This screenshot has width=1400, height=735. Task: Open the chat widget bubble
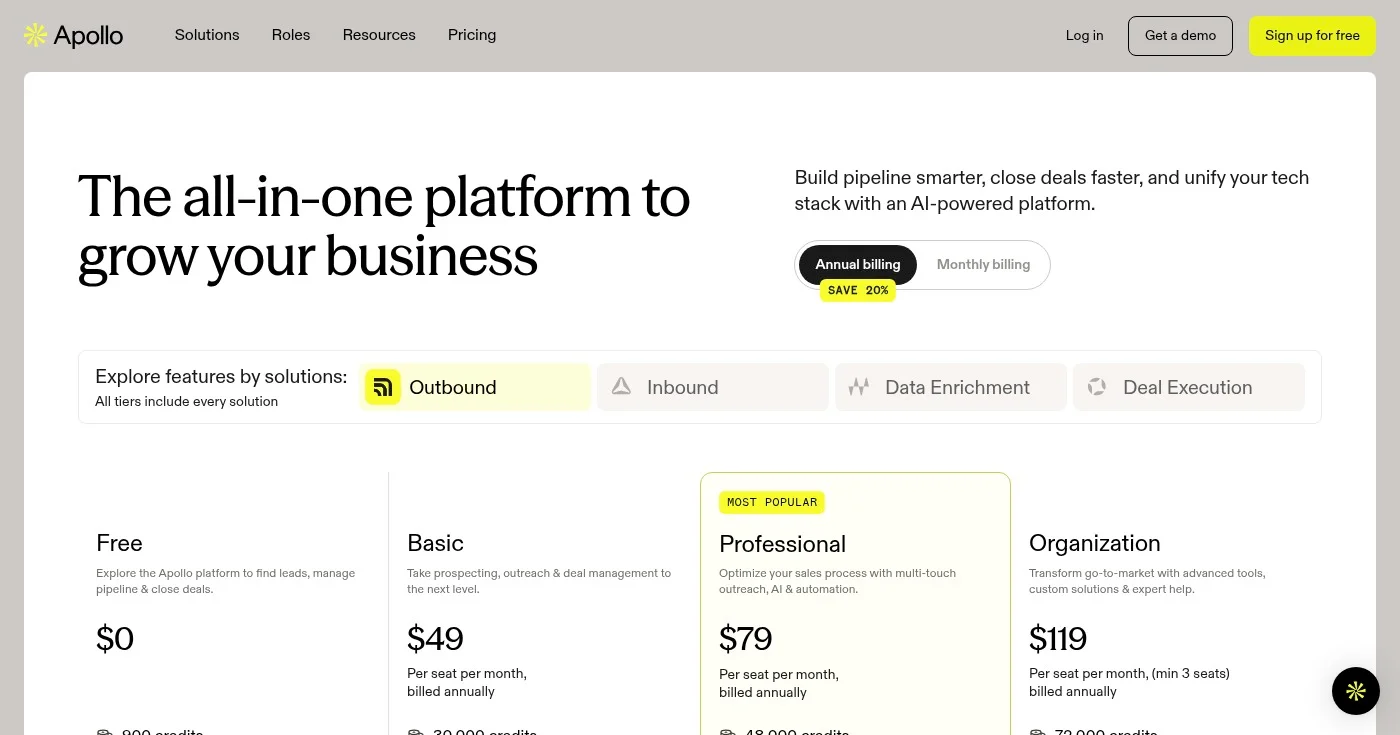click(x=1356, y=691)
